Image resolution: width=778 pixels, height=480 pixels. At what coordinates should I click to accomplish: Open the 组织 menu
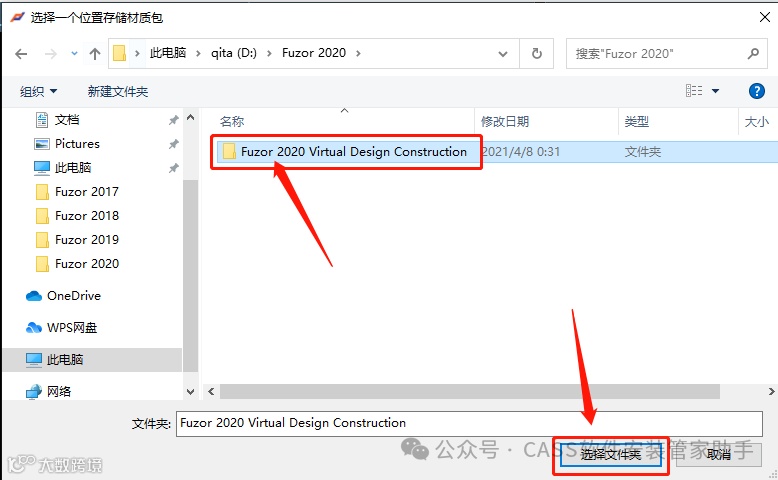(38, 91)
